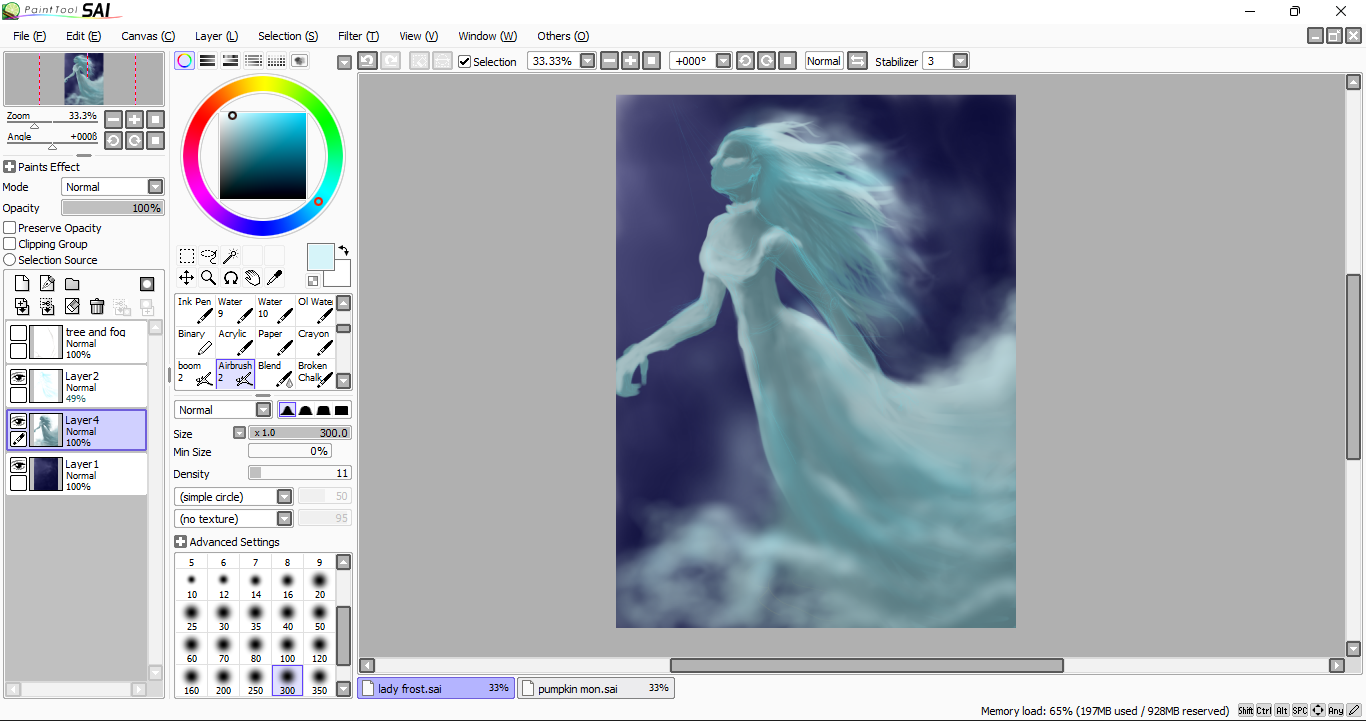Switch to the pumpkin mon.sai tab
1366x721 pixels.
pyautogui.click(x=596, y=688)
